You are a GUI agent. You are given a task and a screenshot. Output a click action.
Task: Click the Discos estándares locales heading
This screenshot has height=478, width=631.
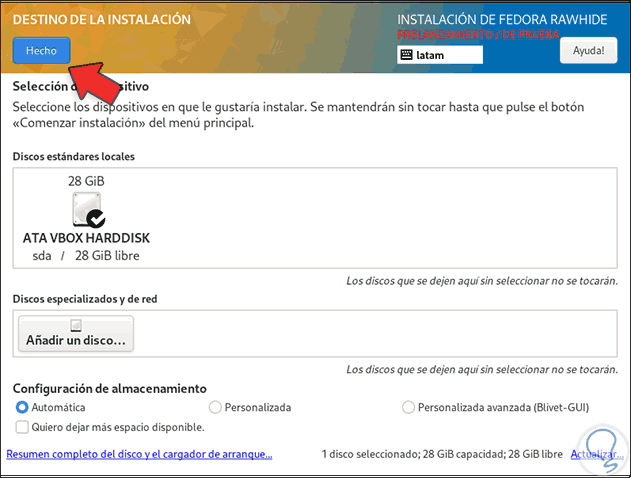pyautogui.click(x=74, y=157)
